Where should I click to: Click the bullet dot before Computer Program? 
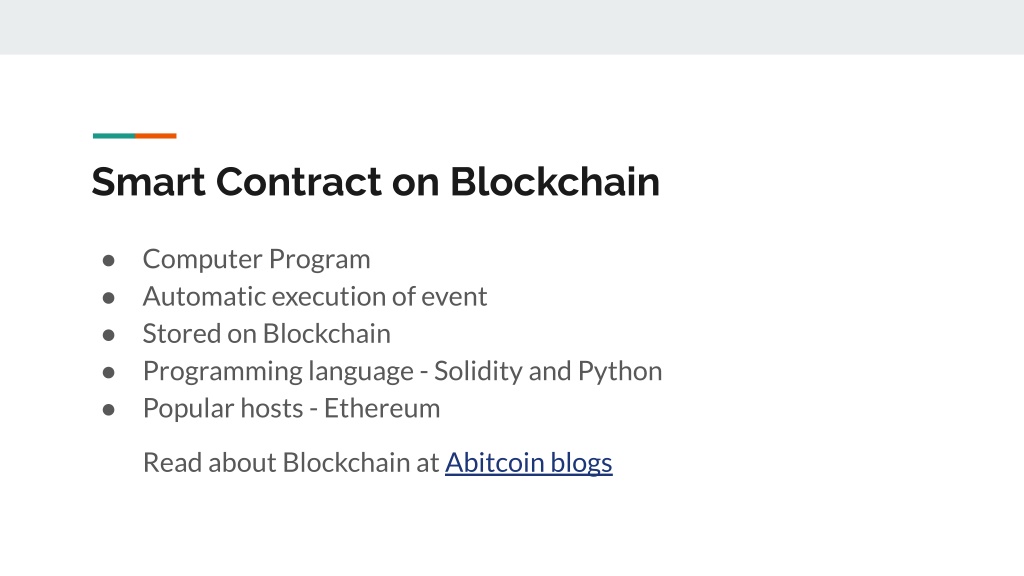point(108,261)
